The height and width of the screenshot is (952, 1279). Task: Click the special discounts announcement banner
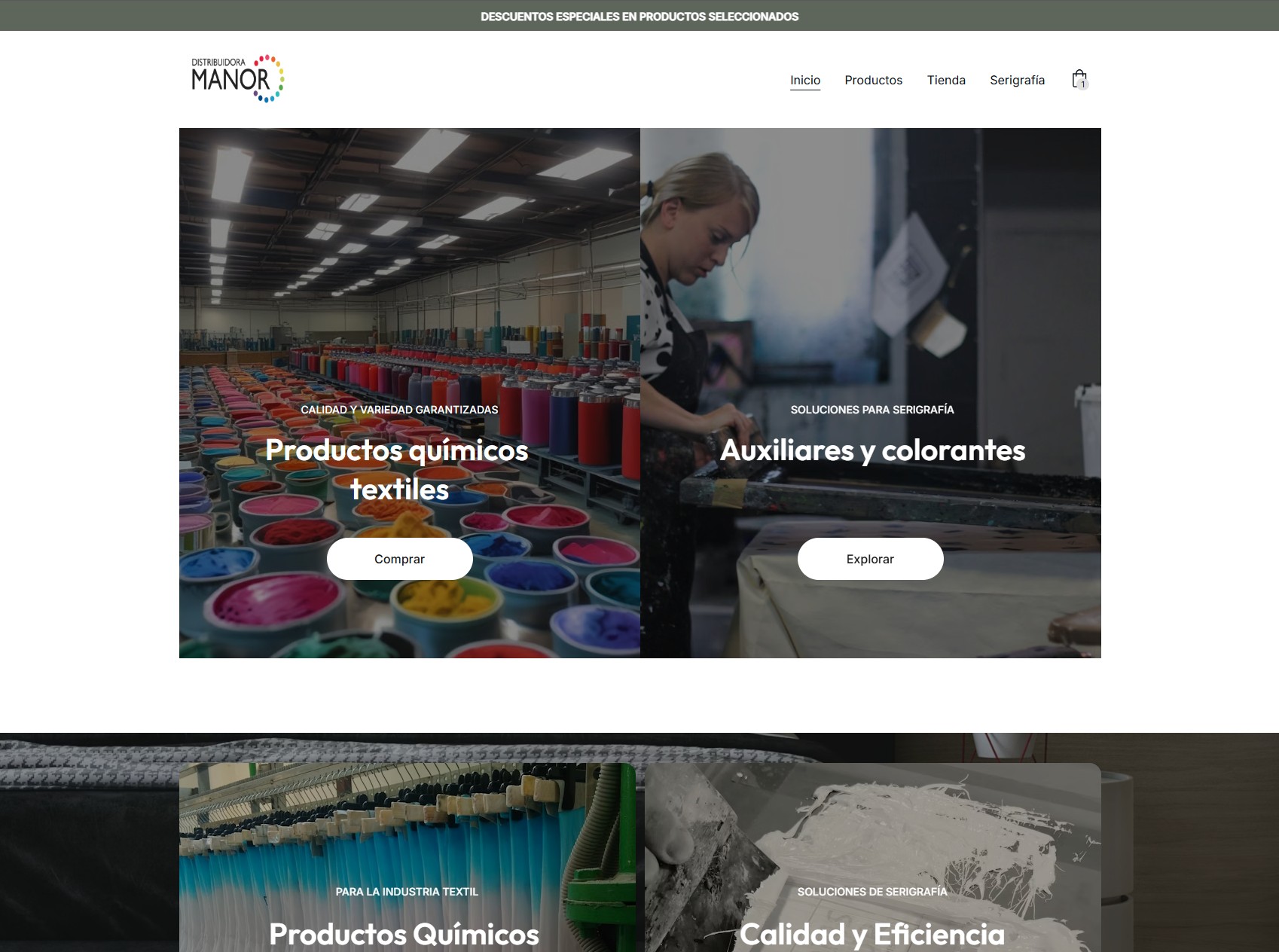click(639, 16)
